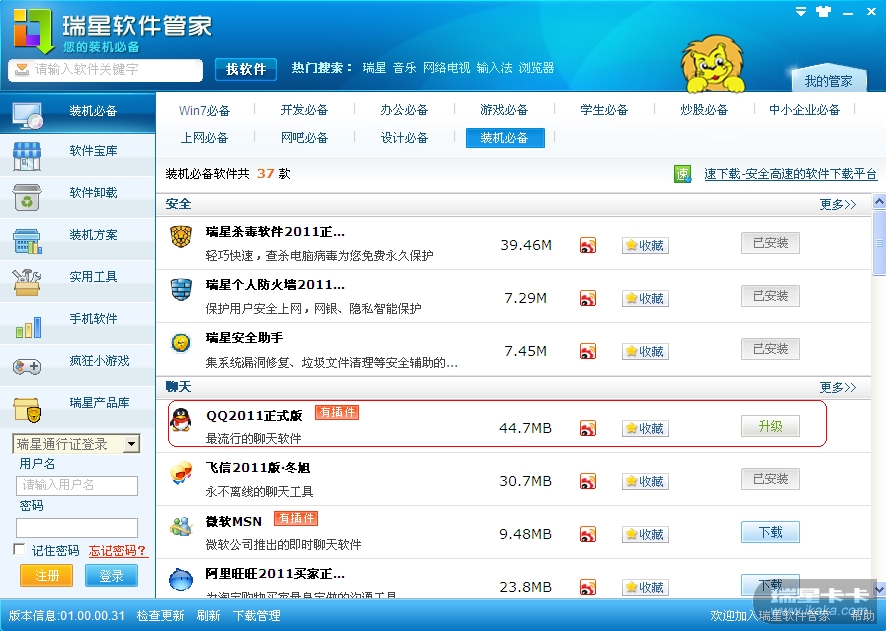Focus the software keyword search field

[x=106, y=69]
